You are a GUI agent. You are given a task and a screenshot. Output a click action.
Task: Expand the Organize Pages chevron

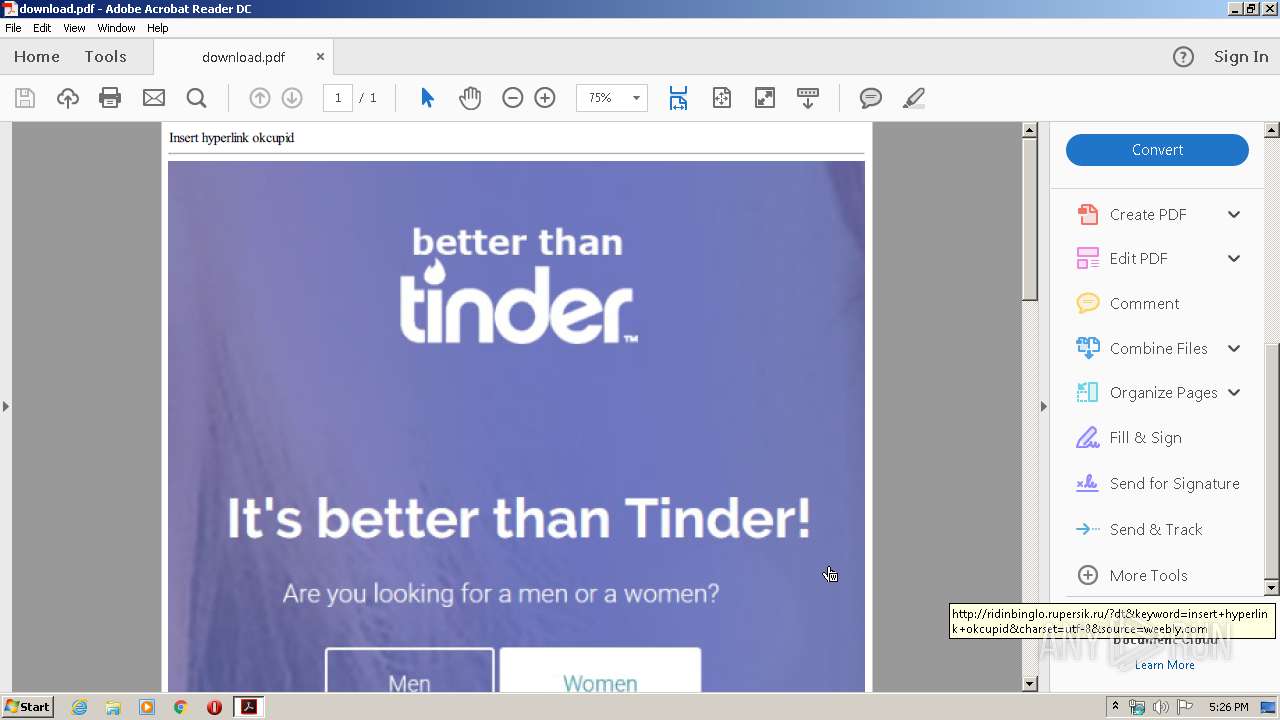click(1234, 393)
